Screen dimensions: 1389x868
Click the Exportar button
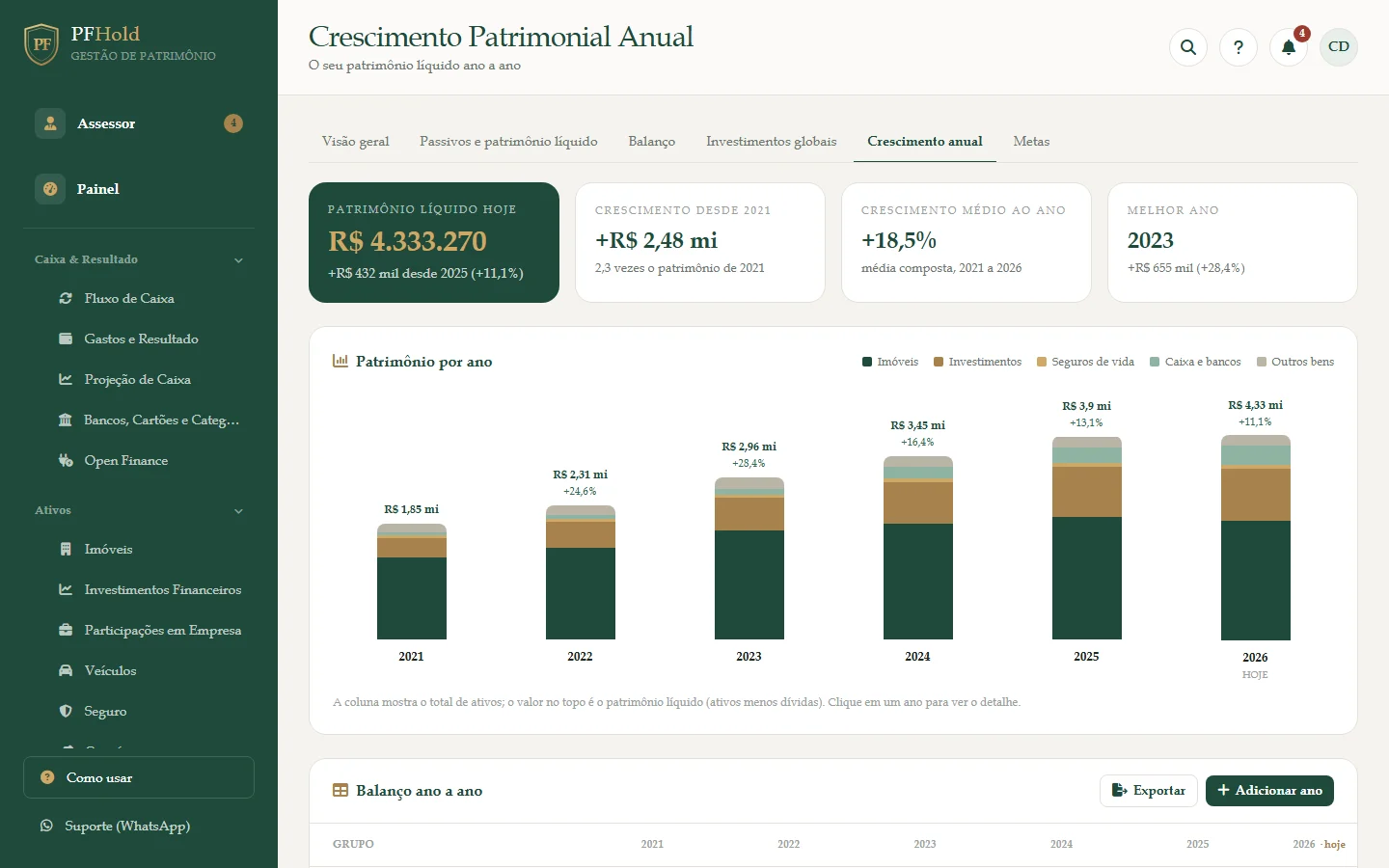coord(1149,791)
